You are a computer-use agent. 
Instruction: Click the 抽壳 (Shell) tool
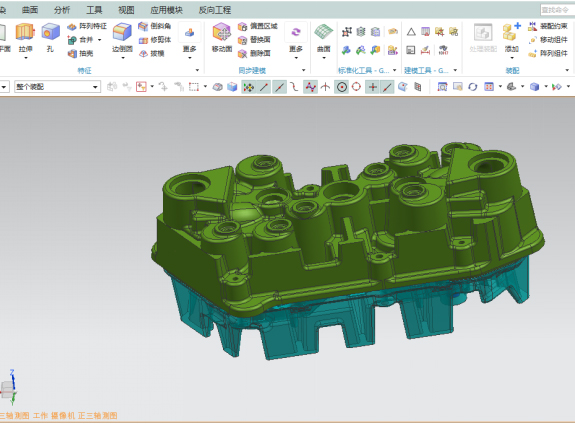tap(80, 54)
